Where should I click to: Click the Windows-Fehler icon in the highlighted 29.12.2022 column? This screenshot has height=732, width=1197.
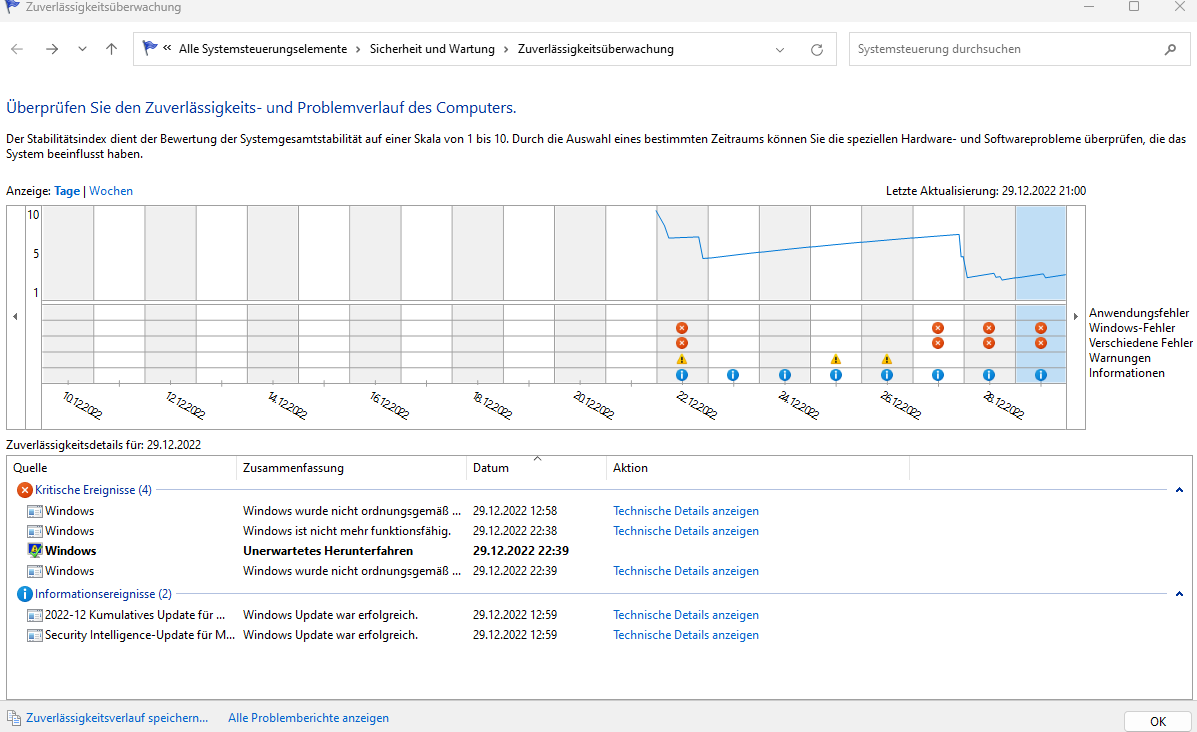[x=1041, y=328]
